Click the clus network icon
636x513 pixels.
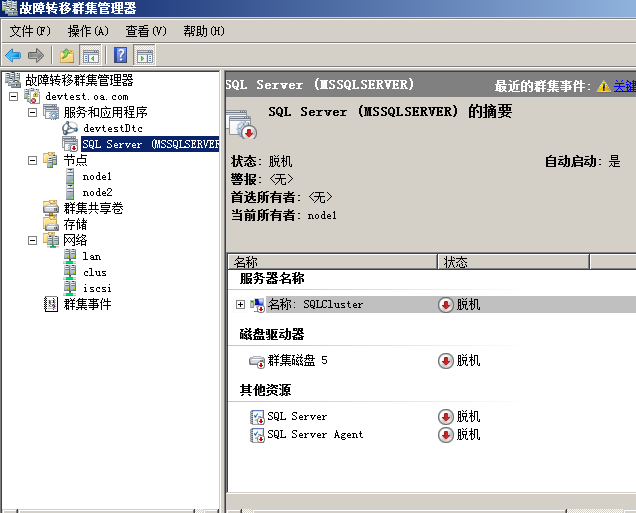point(70,272)
